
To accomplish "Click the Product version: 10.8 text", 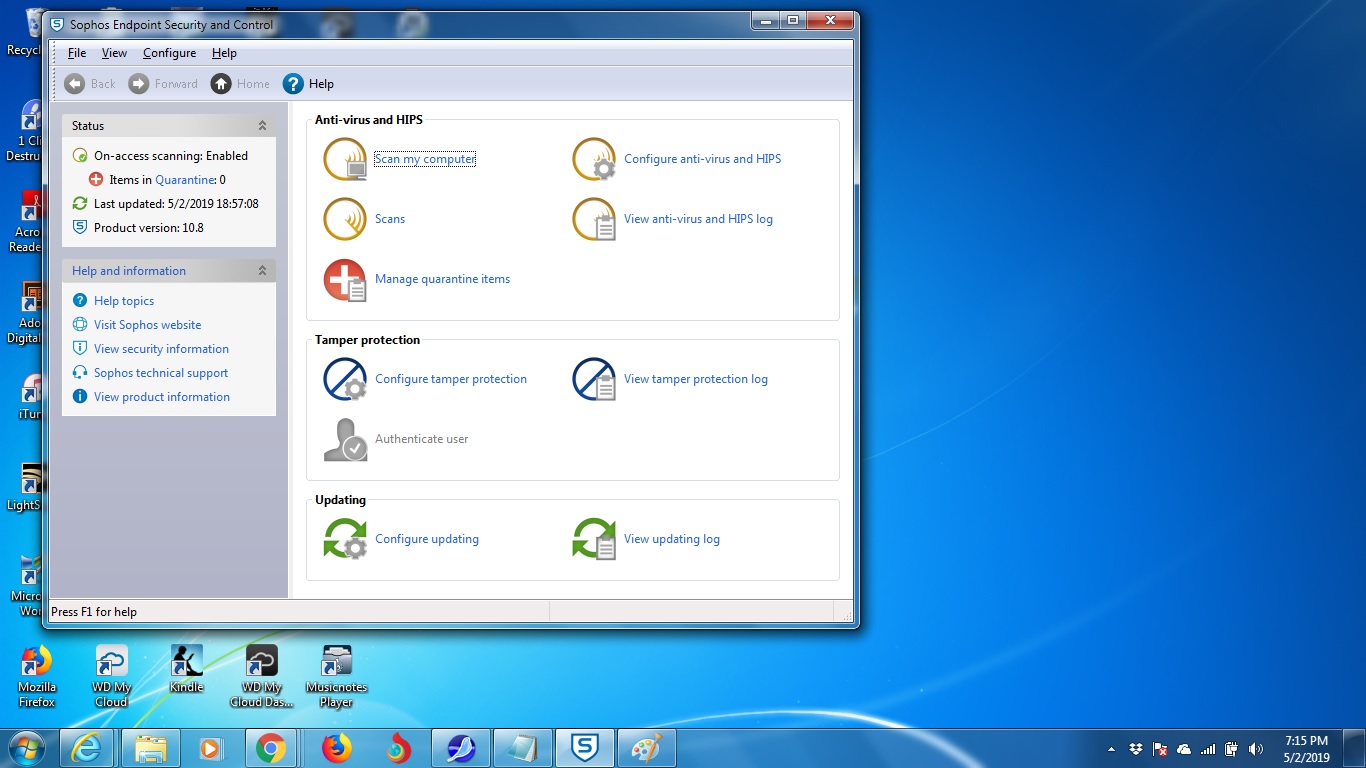I will [x=149, y=228].
